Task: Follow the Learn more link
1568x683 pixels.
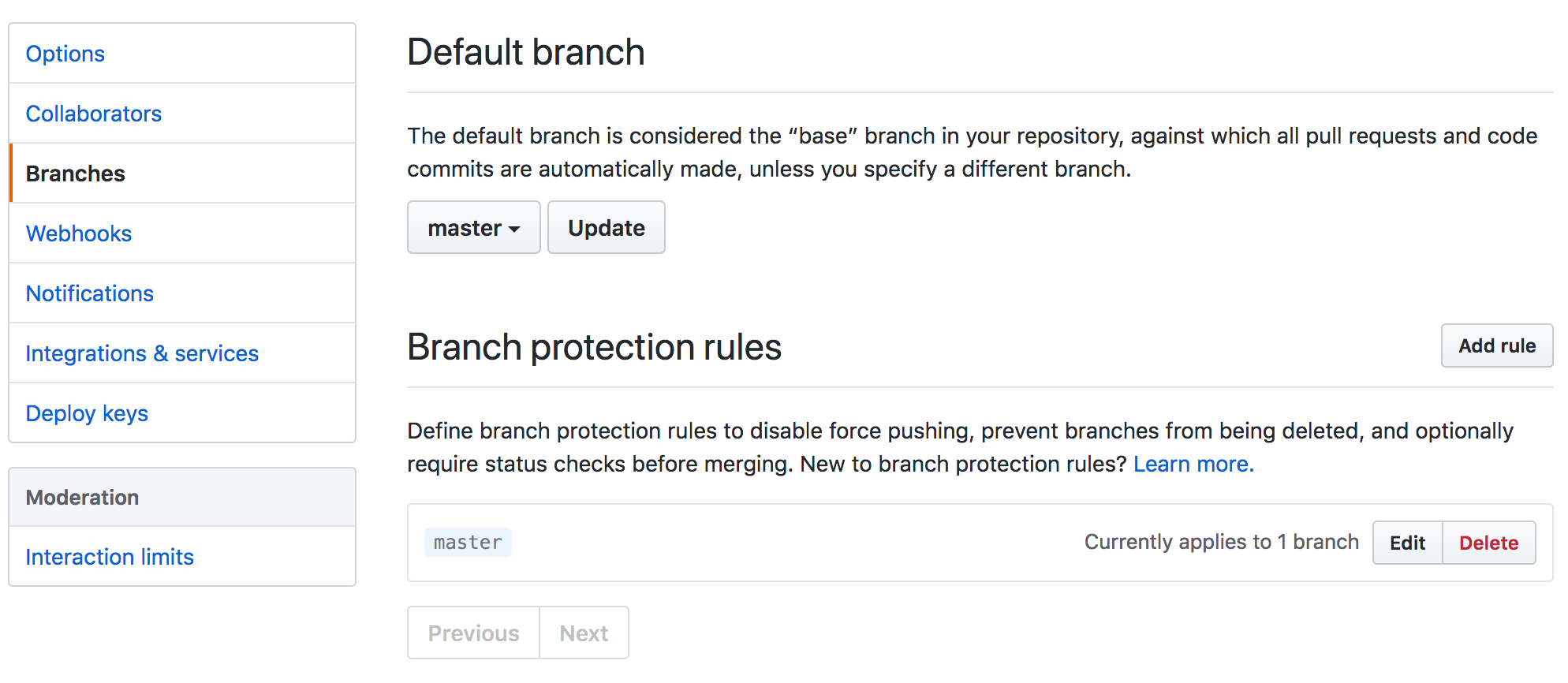Action: click(1193, 464)
